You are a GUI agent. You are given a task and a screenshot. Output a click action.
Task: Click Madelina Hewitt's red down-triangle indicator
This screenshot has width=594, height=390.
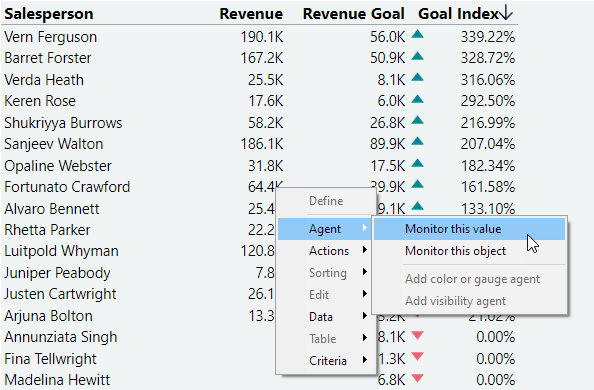pyautogui.click(x=417, y=378)
